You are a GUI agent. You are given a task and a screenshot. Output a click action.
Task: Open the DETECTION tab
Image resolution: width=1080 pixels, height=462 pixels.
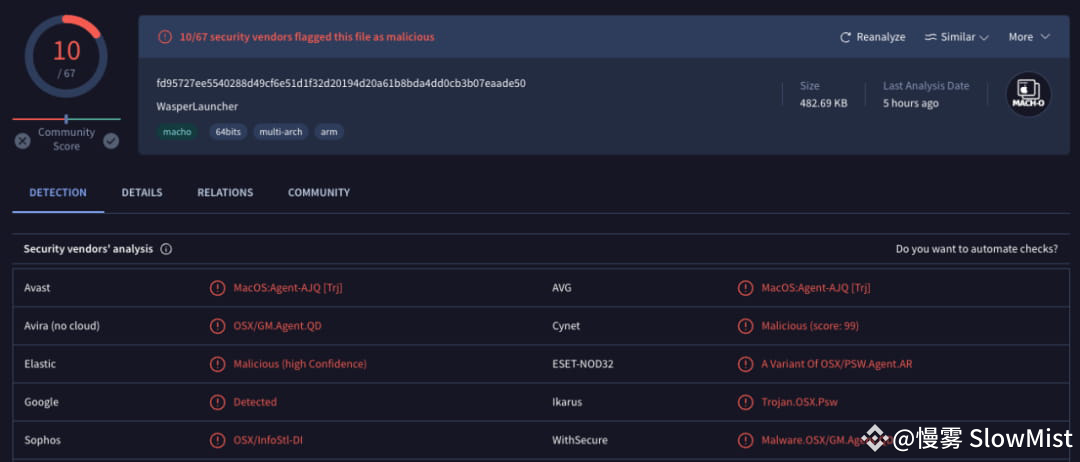tap(58, 193)
